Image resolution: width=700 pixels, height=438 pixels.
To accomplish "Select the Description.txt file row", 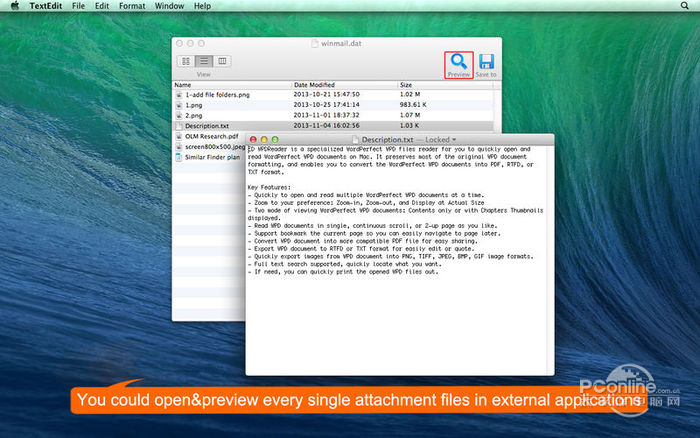I will click(333, 126).
